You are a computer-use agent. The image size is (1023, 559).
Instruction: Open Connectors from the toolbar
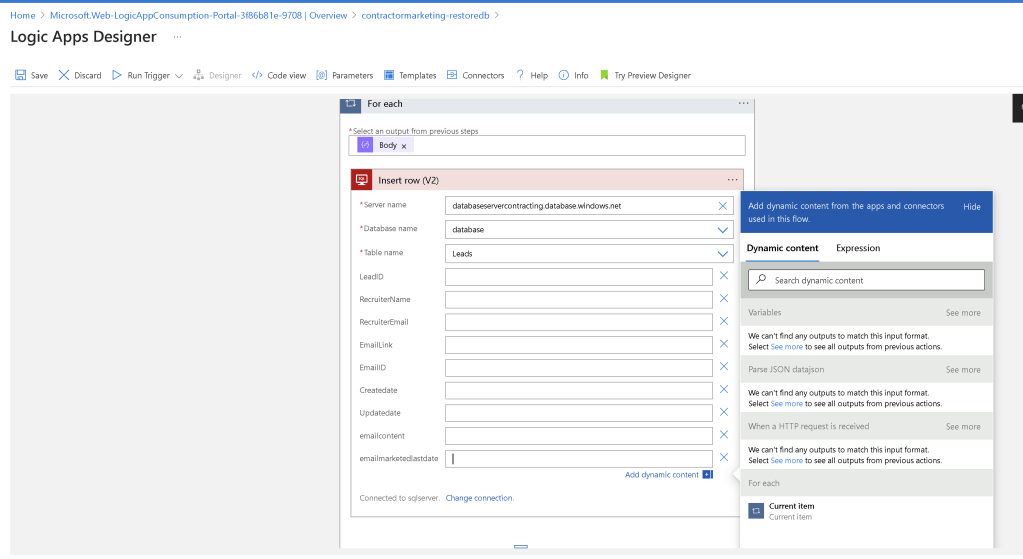click(x=476, y=76)
